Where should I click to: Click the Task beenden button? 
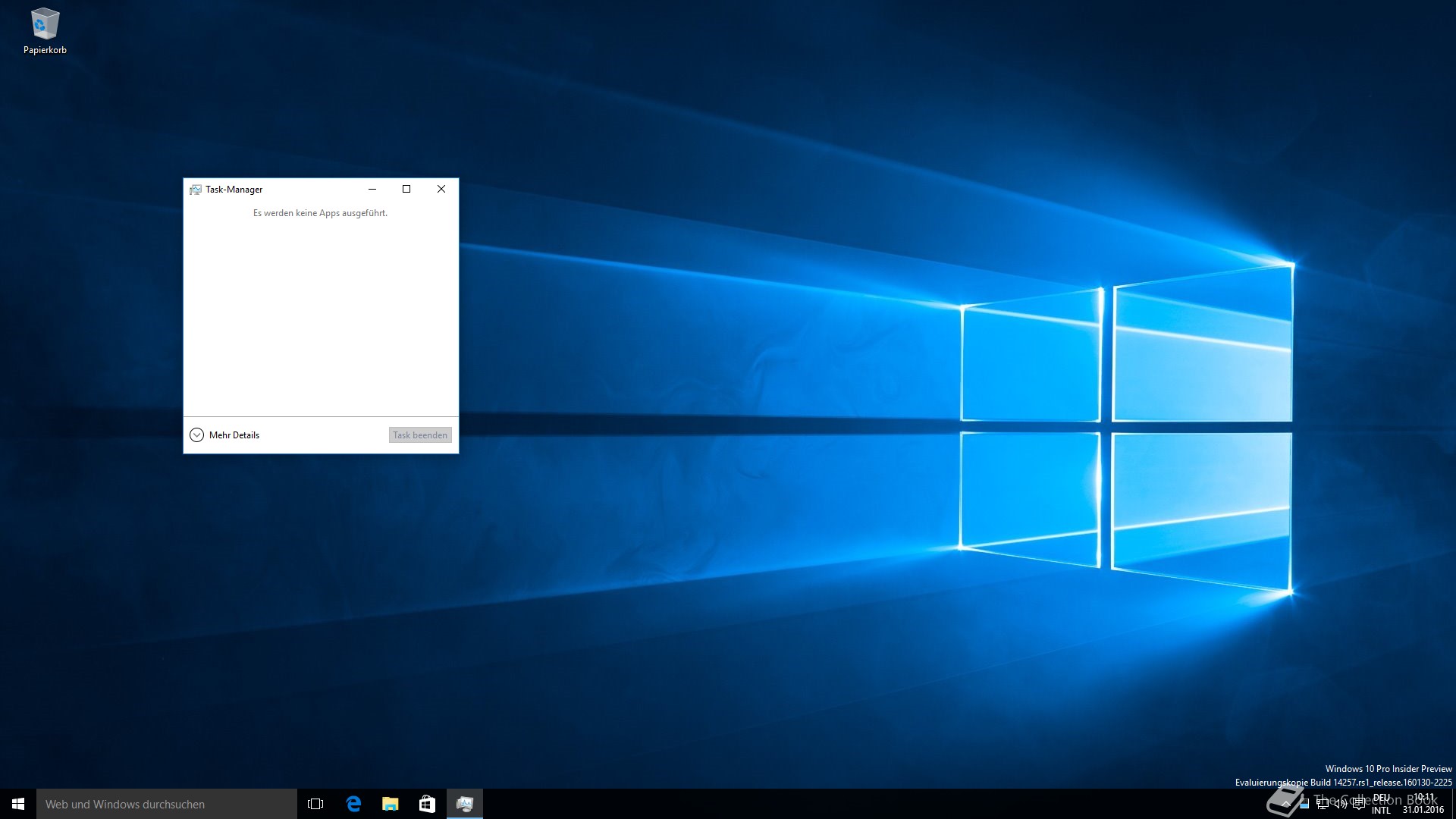(x=420, y=435)
